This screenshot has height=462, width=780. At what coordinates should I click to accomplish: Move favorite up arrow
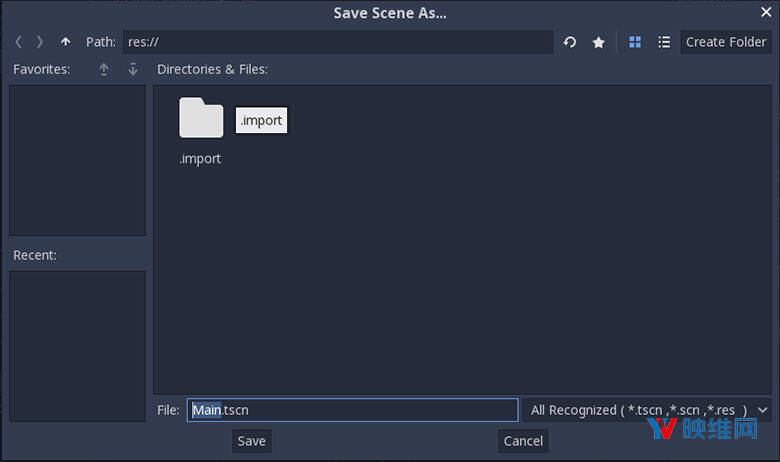[x=103, y=69]
